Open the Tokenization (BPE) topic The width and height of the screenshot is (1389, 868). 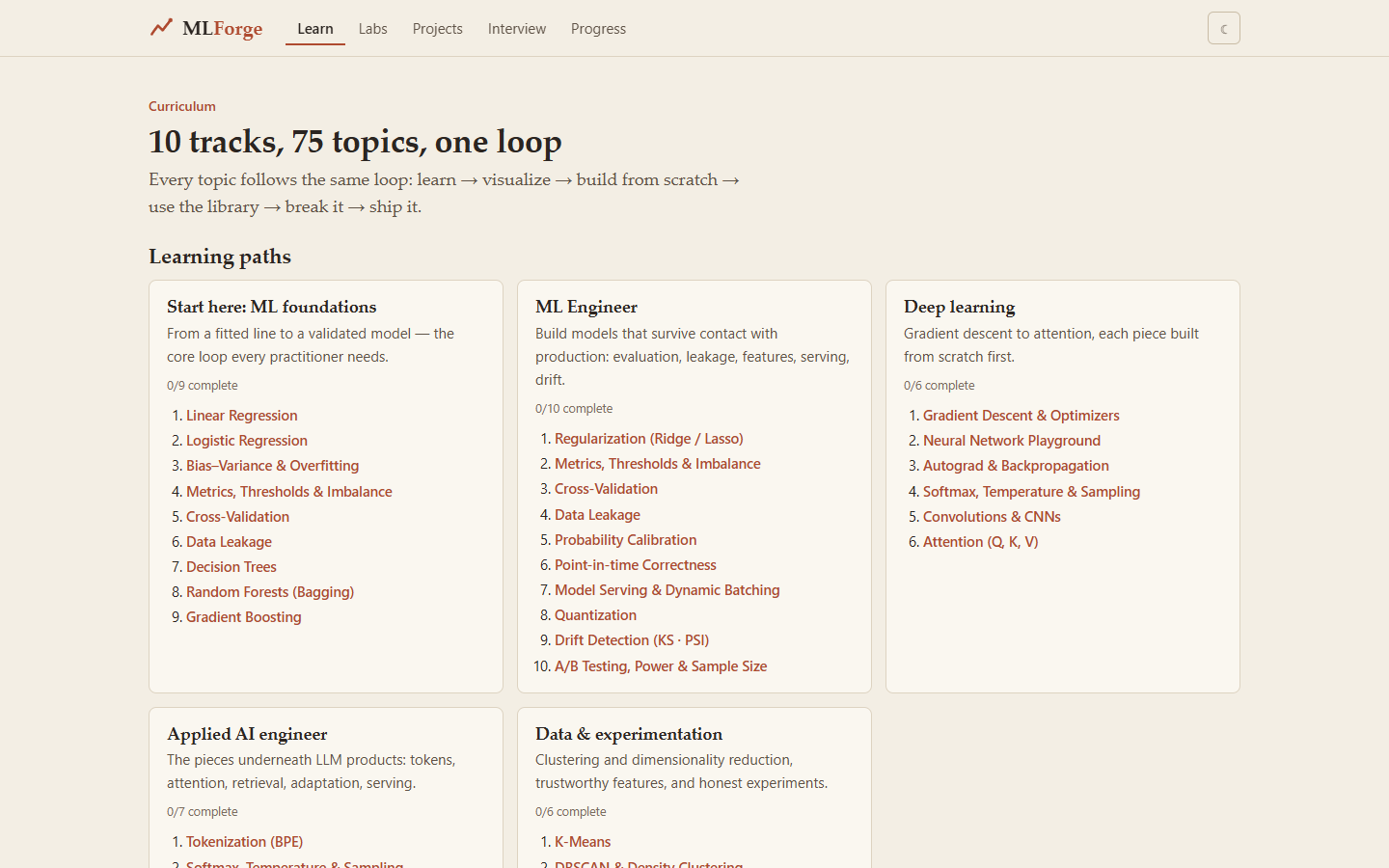[244, 842]
